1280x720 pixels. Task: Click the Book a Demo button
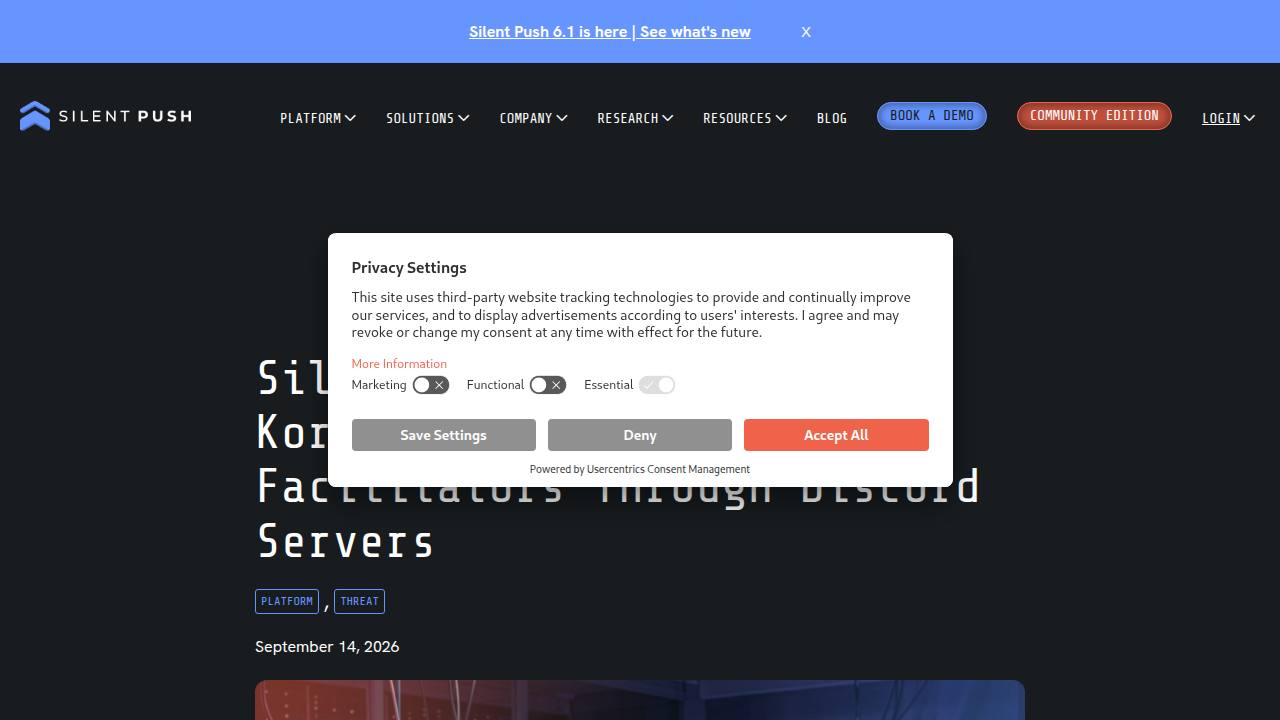coord(932,116)
